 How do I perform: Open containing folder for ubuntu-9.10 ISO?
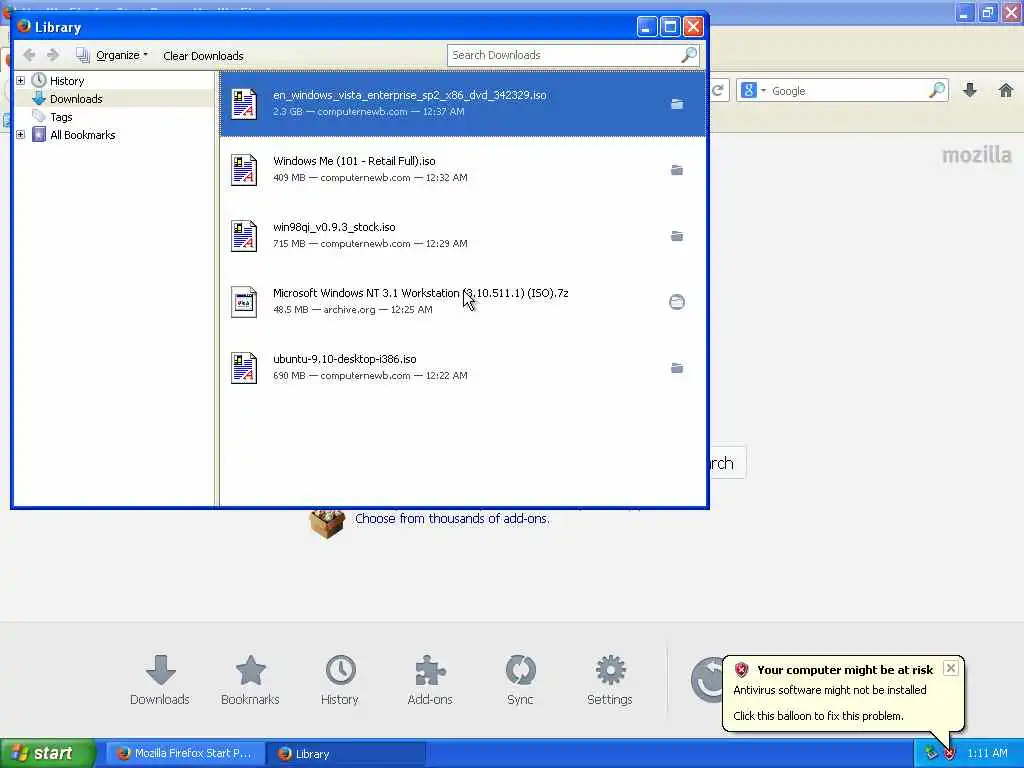click(x=677, y=368)
